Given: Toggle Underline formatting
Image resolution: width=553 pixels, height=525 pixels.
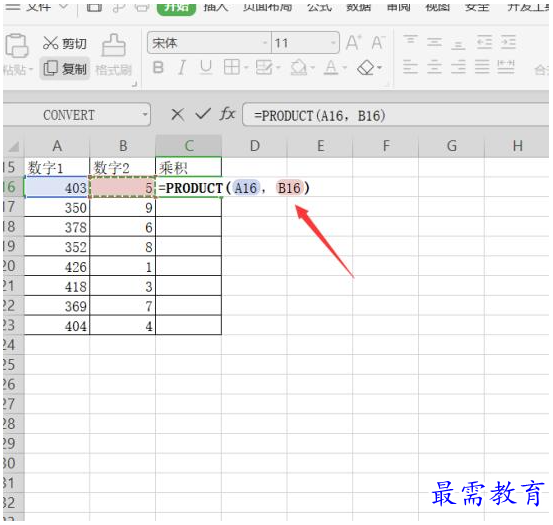Looking at the screenshot, I should (x=206, y=67).
